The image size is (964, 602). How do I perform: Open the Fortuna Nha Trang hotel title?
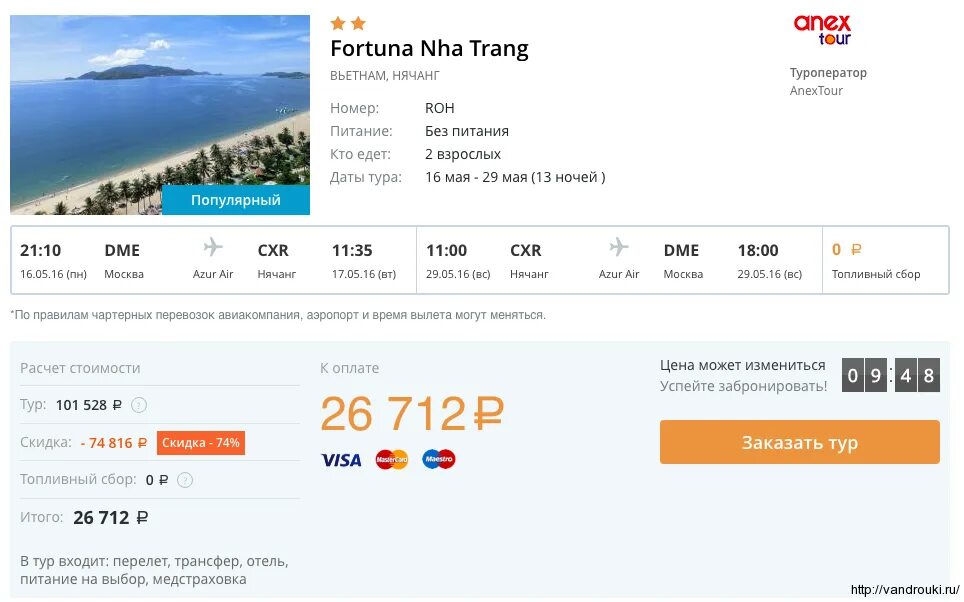[x=429, y=48]
